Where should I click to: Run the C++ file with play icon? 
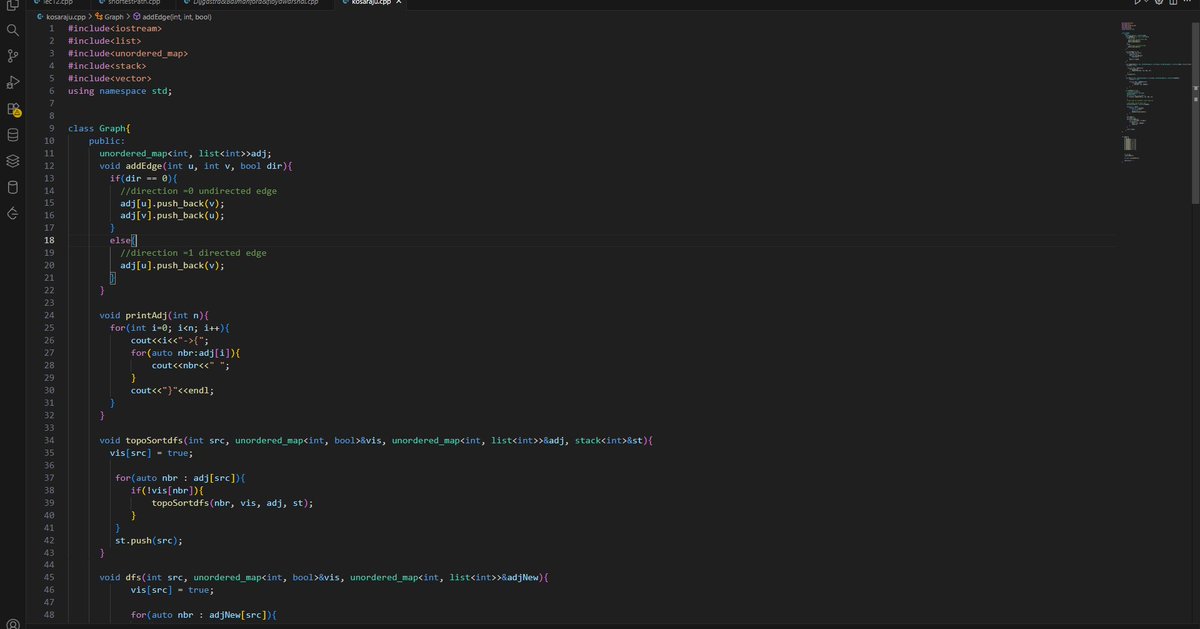tap(1137, 3)
